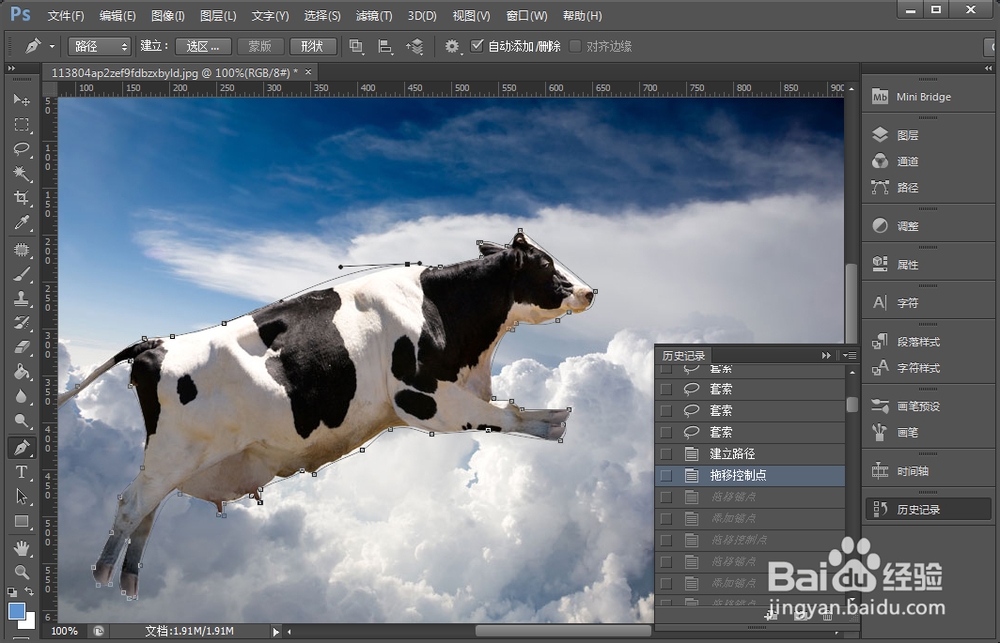Image resolution: width=1000 pixels, height=643 pixels.
Task: Select the Lasso tool in toolbox
Action: (22, 149)
